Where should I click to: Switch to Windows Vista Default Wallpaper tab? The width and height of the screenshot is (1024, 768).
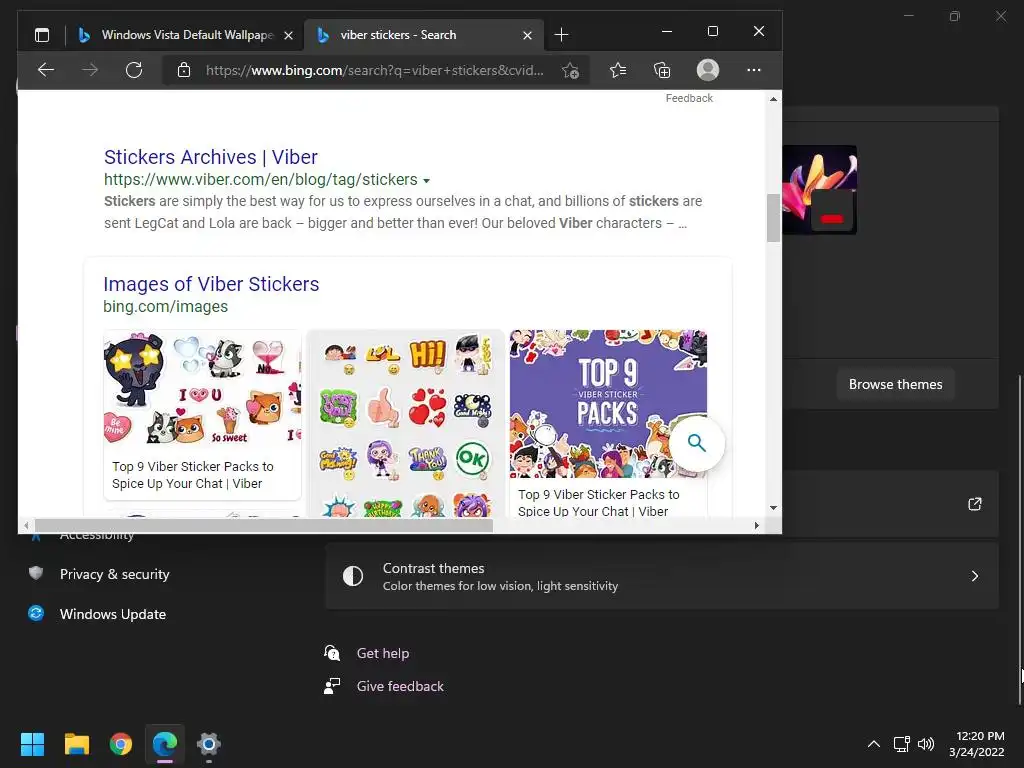coord(185,35)
